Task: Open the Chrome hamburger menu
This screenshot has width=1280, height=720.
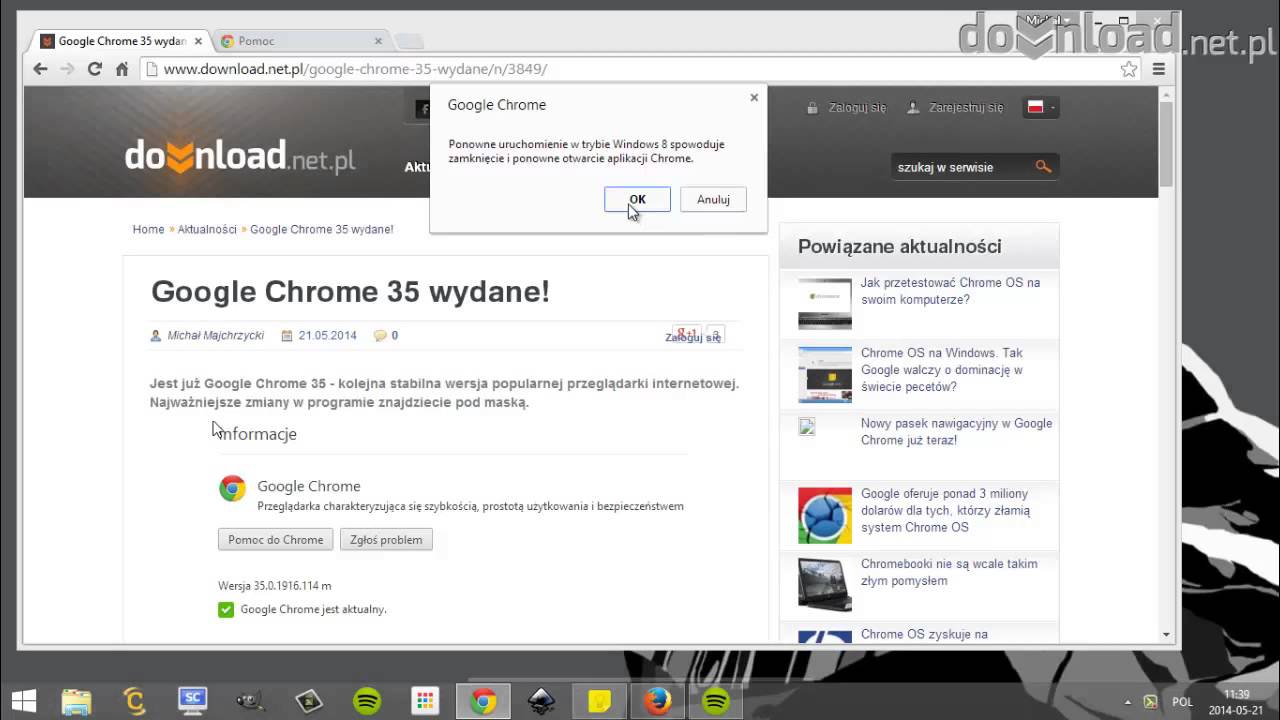Action: tap(1158, 69)
